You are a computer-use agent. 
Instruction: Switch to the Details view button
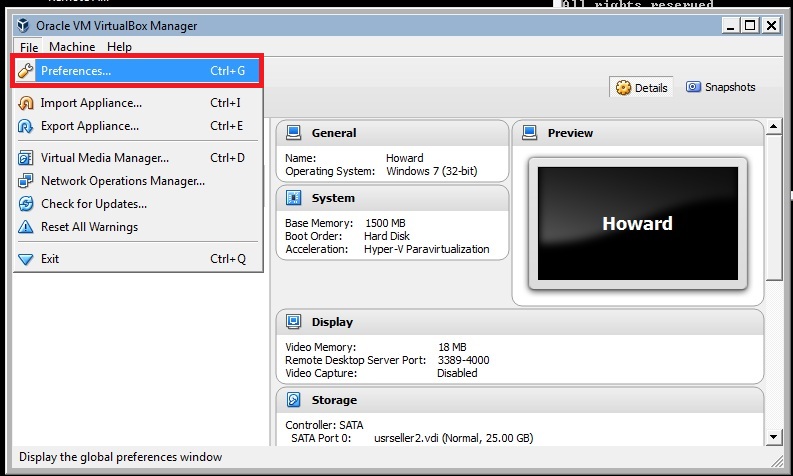tap(641, 88)
